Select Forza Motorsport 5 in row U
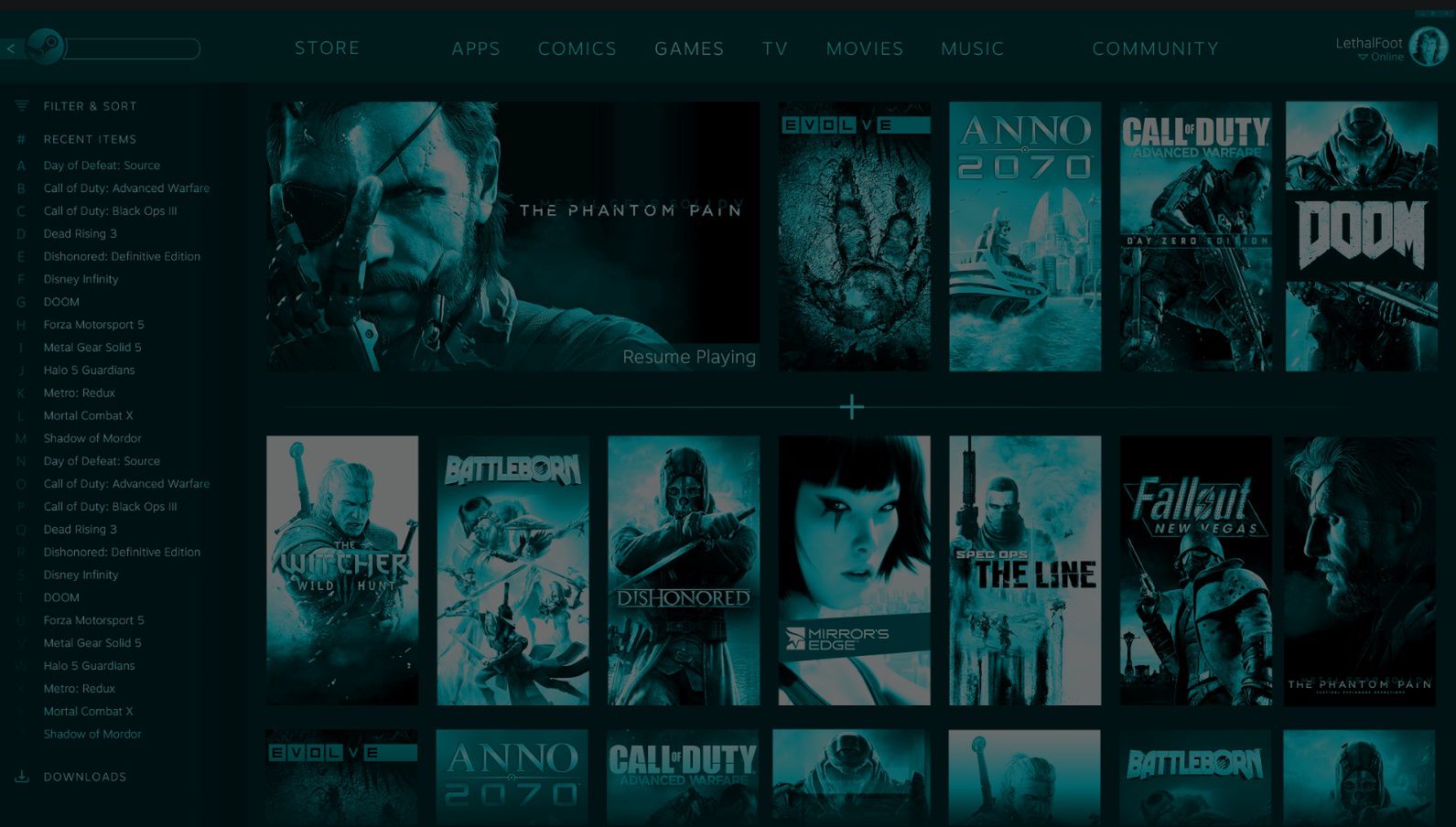The height and width of the screenshot is (827, 1456). point(93,620)
